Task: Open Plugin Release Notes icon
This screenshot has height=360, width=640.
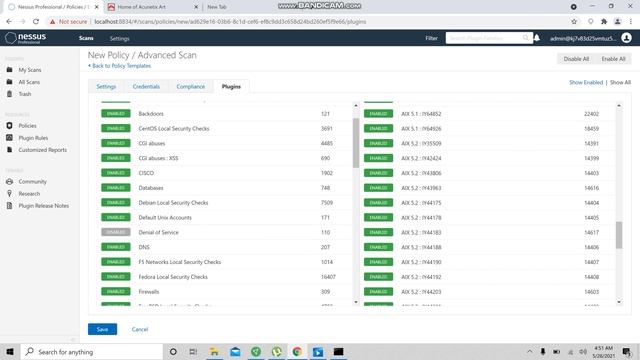Action: (x=9, y=206)
